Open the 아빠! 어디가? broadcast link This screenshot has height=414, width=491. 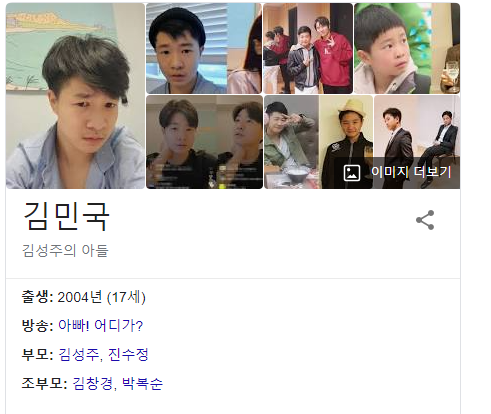pos(101,325)
